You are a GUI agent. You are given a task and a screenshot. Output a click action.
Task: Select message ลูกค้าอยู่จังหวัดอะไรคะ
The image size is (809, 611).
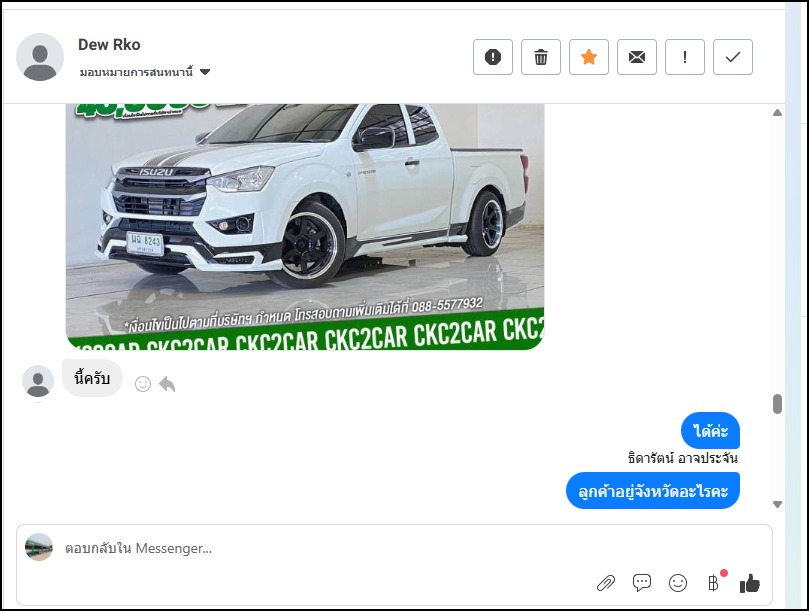[x=653, y=490]
